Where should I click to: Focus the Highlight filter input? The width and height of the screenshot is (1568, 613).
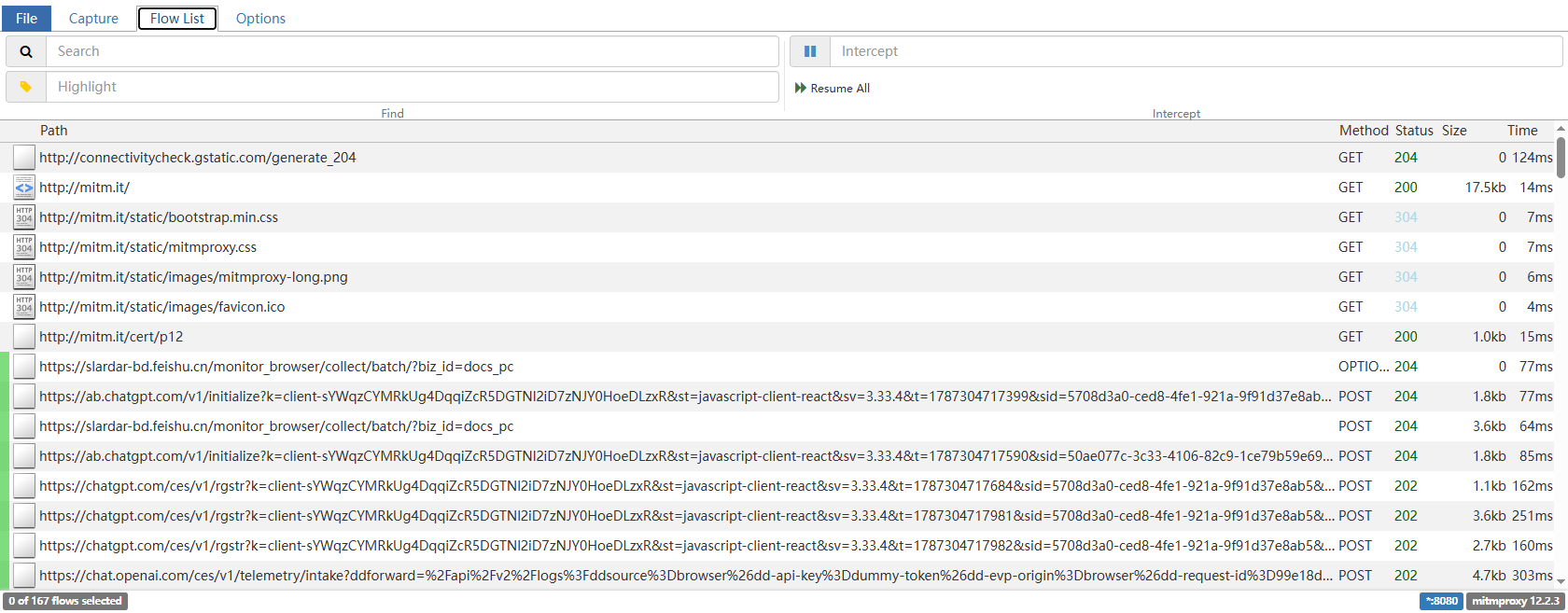pos(412,87)
